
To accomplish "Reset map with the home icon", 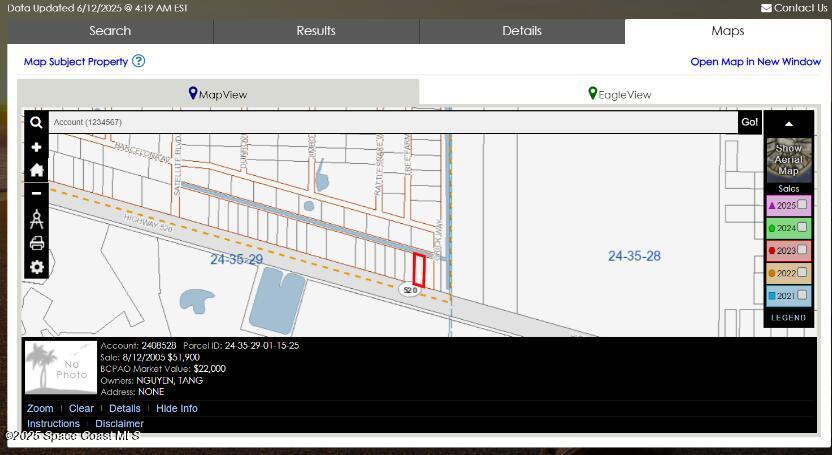I will [x=36, y=170].
